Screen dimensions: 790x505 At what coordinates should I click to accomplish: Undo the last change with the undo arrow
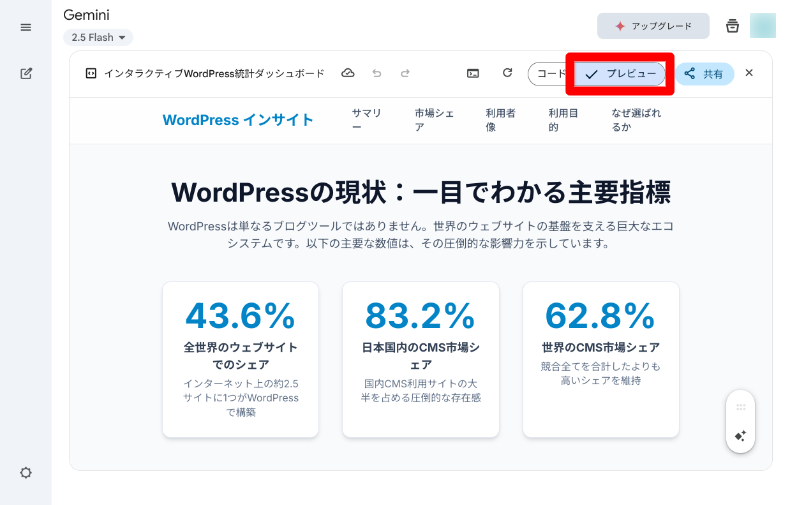coord(377,74)
